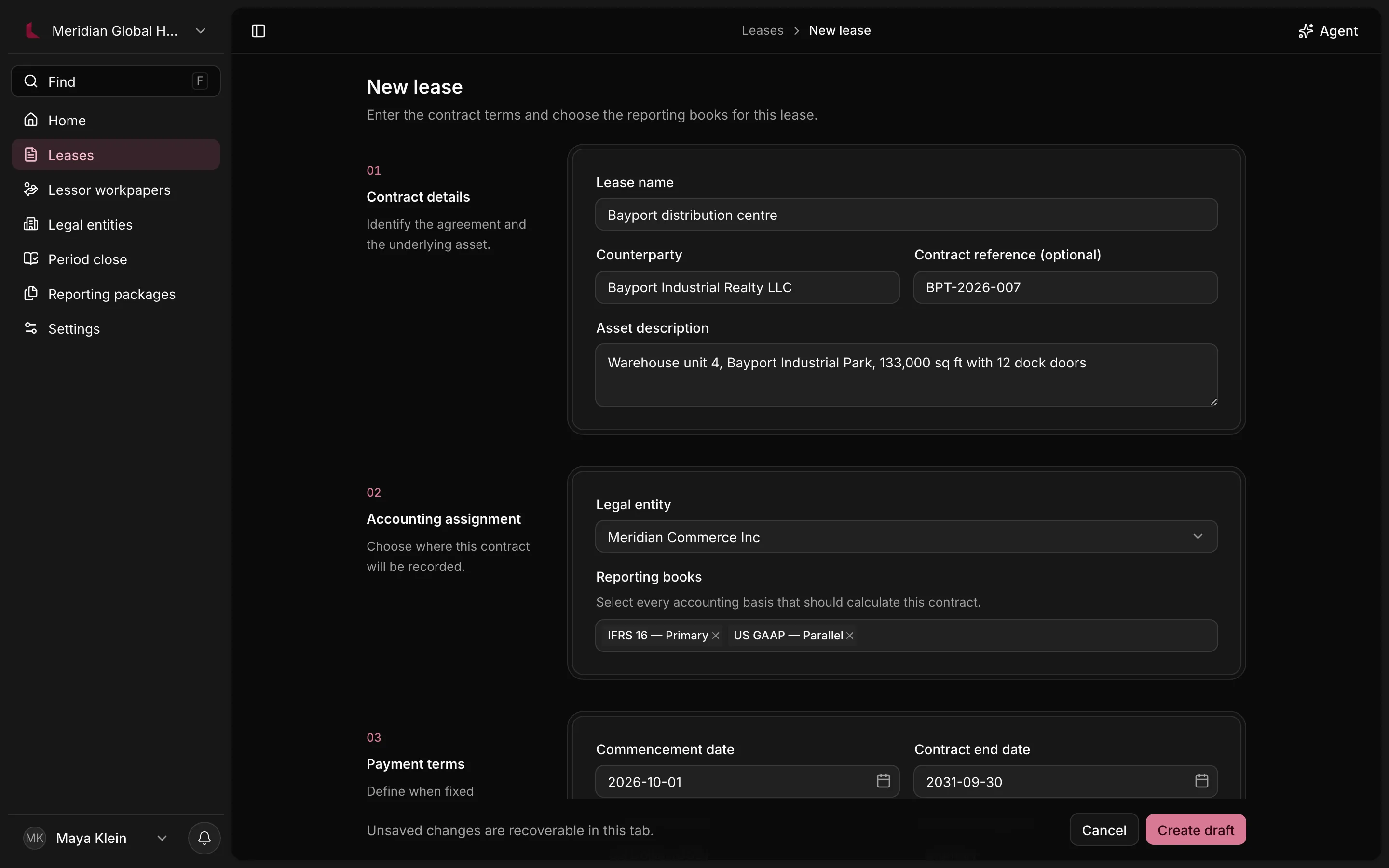Click the Create draft button
The width and height of the screenshot is (1389, 868).
[x=1196, y=829]
